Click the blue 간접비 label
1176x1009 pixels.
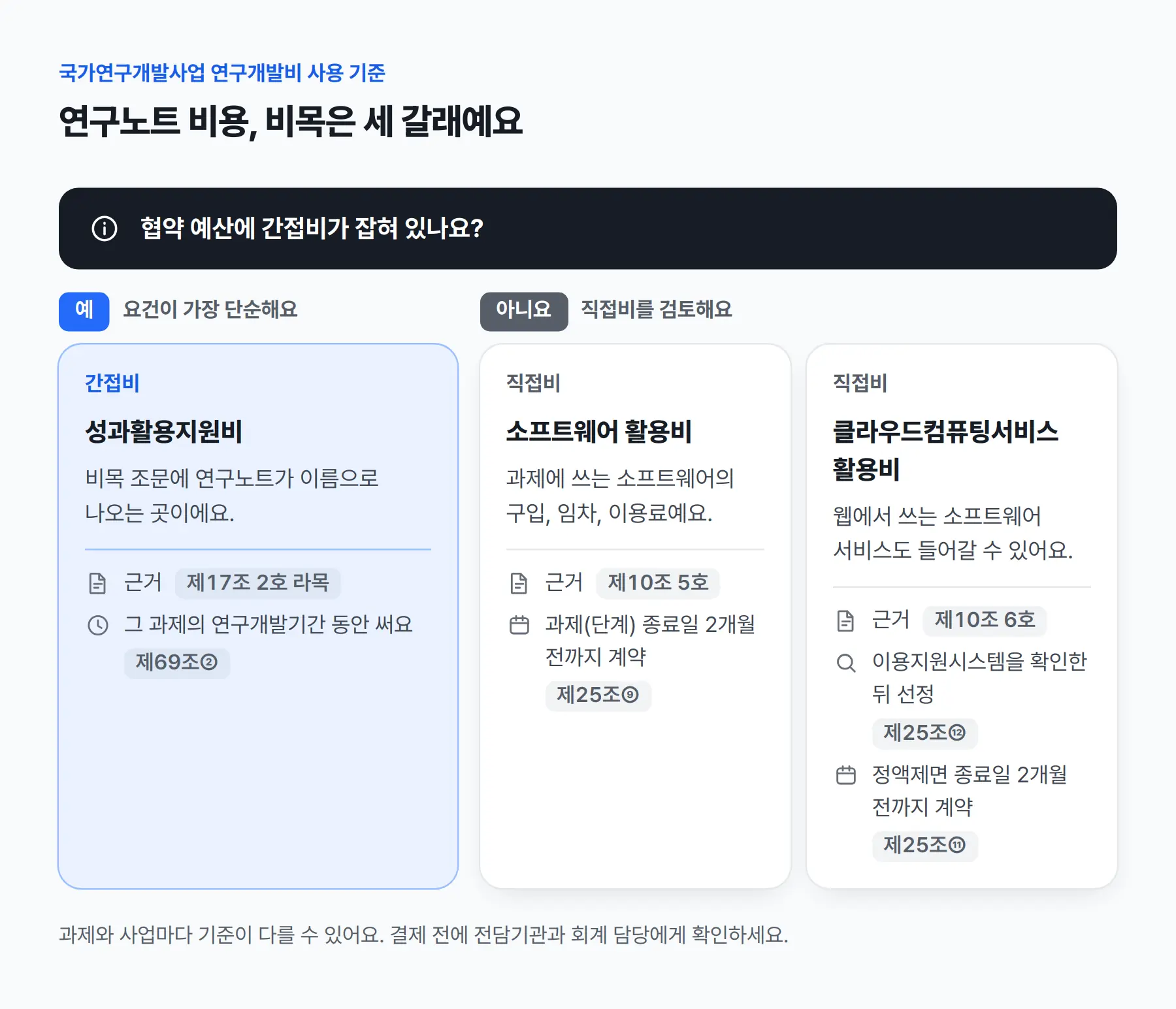pyautogui.click(x=112, y=383)
